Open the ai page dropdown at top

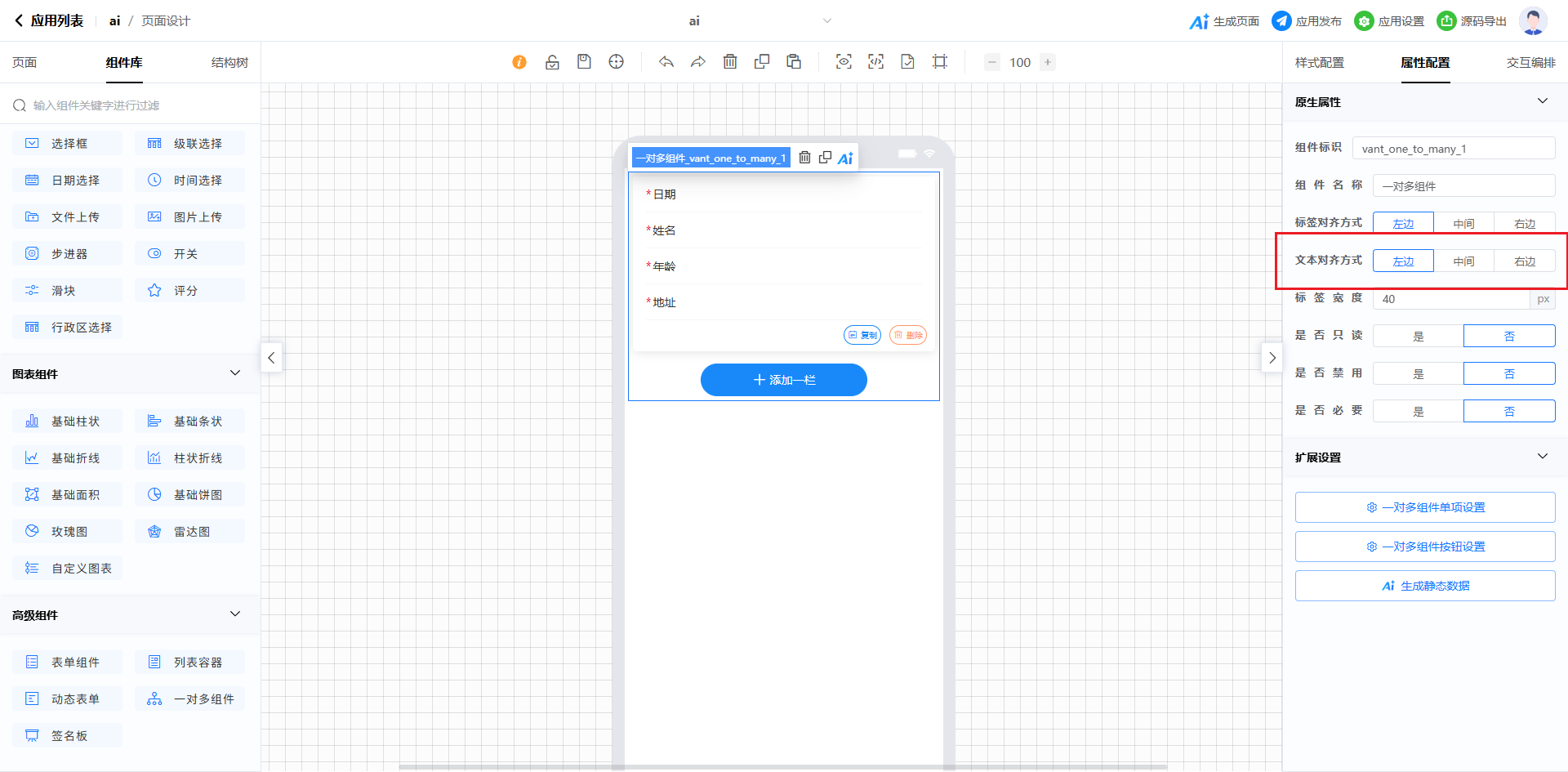[826, 21]
